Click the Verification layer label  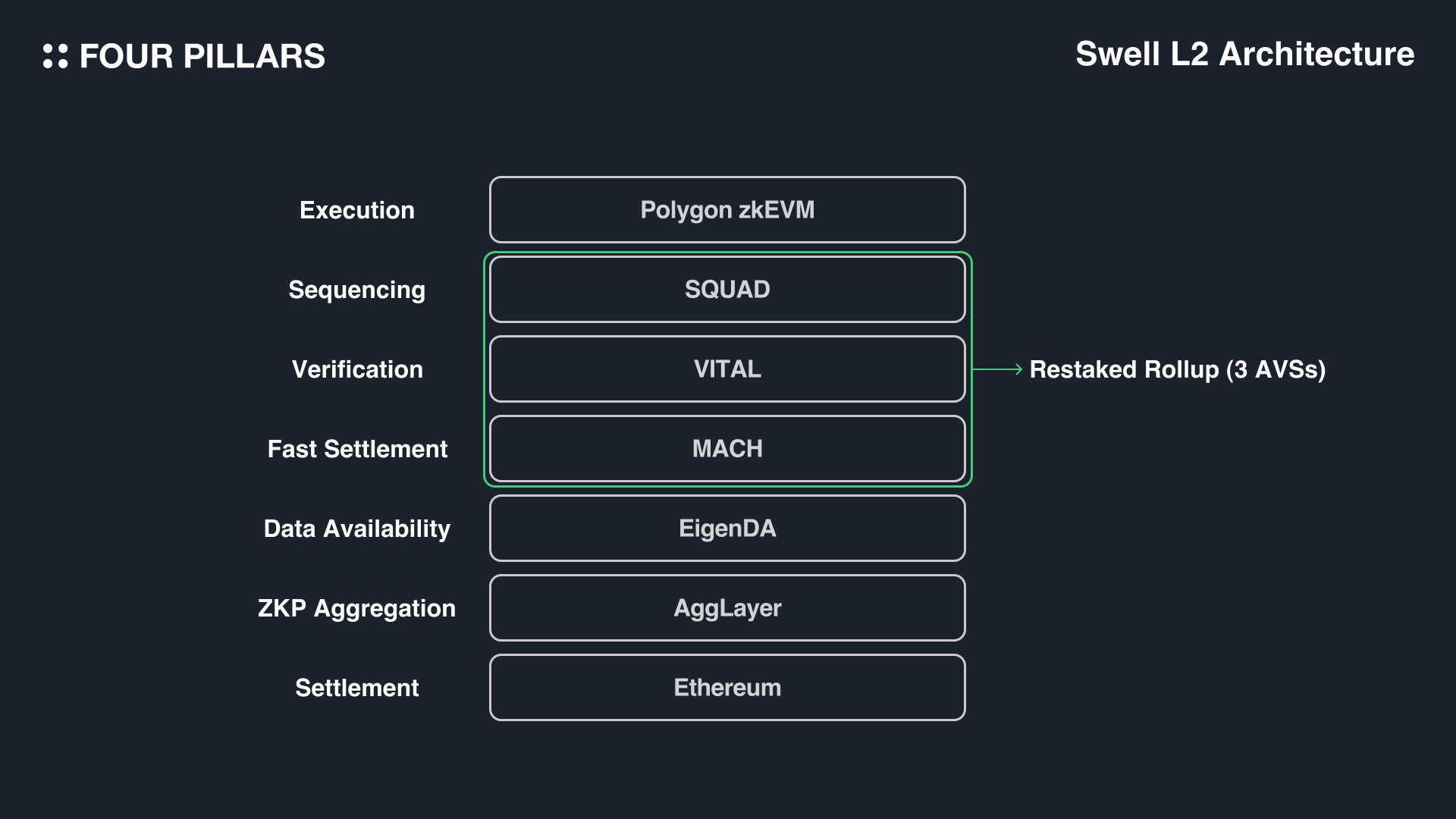pos(357,369)
